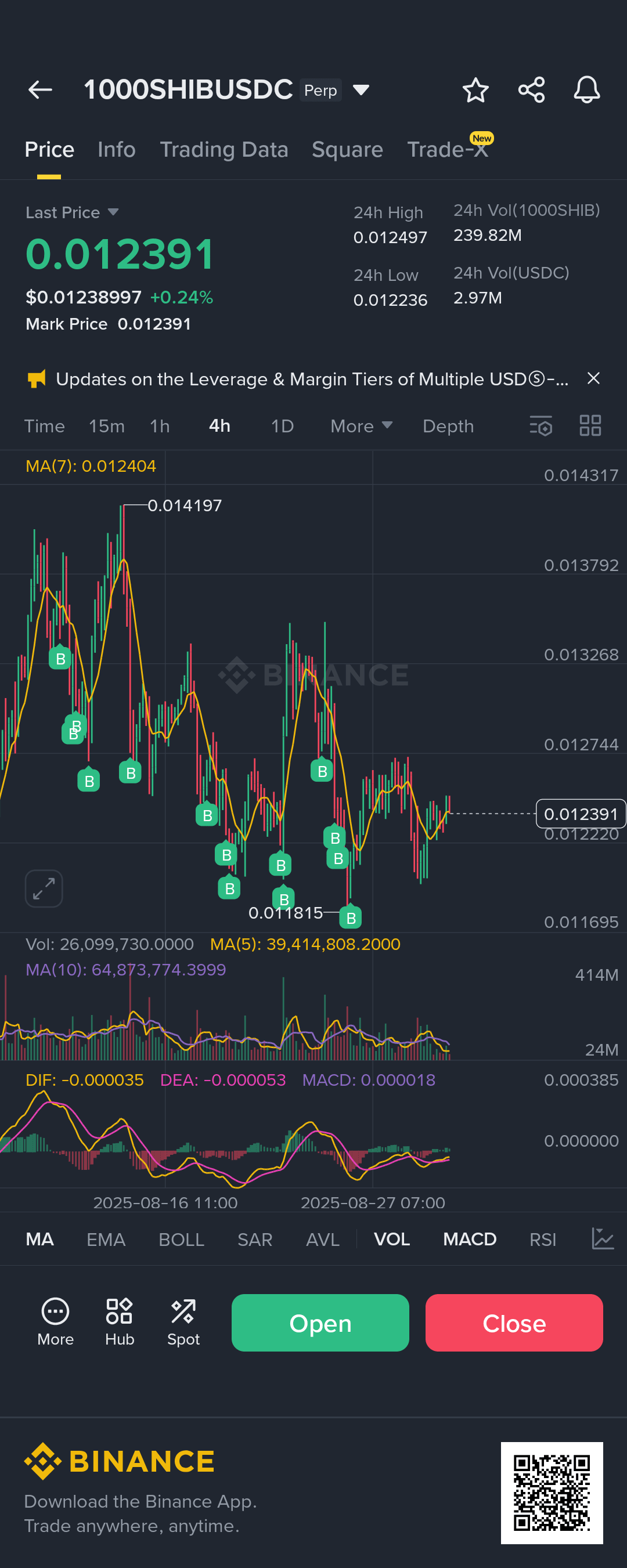Tap the 24h Low value 0.012236
This screenshot has width=627, height=1568.
coord(390,300)
